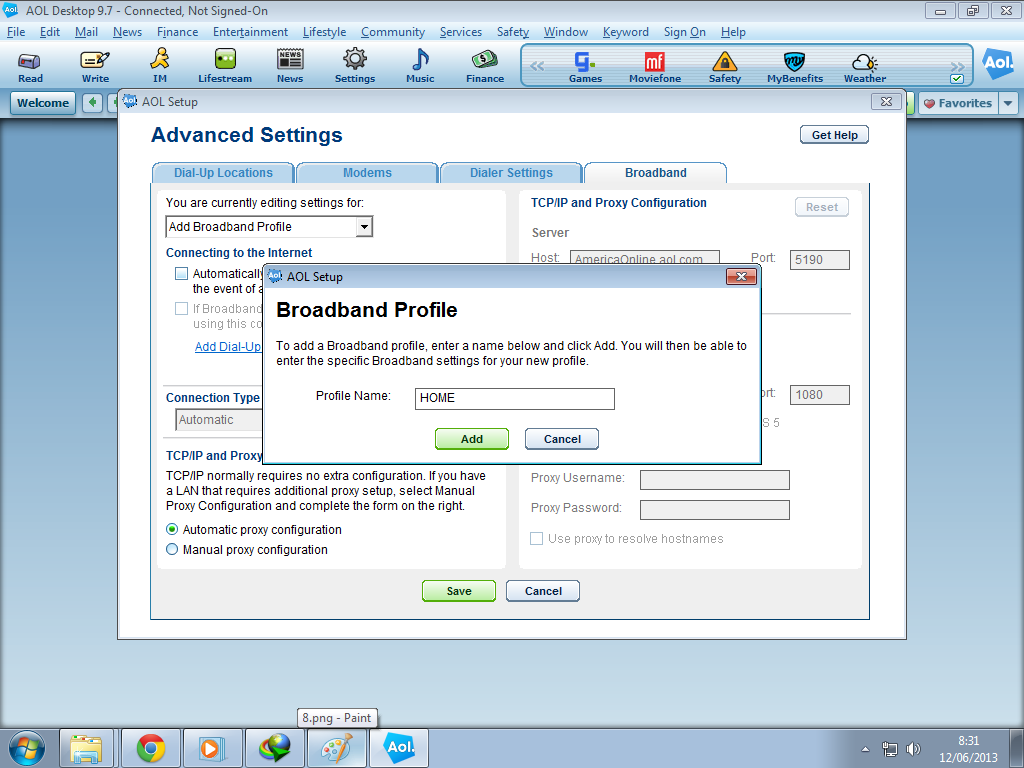Select Automatic proxy configuration

coord(172,530)
